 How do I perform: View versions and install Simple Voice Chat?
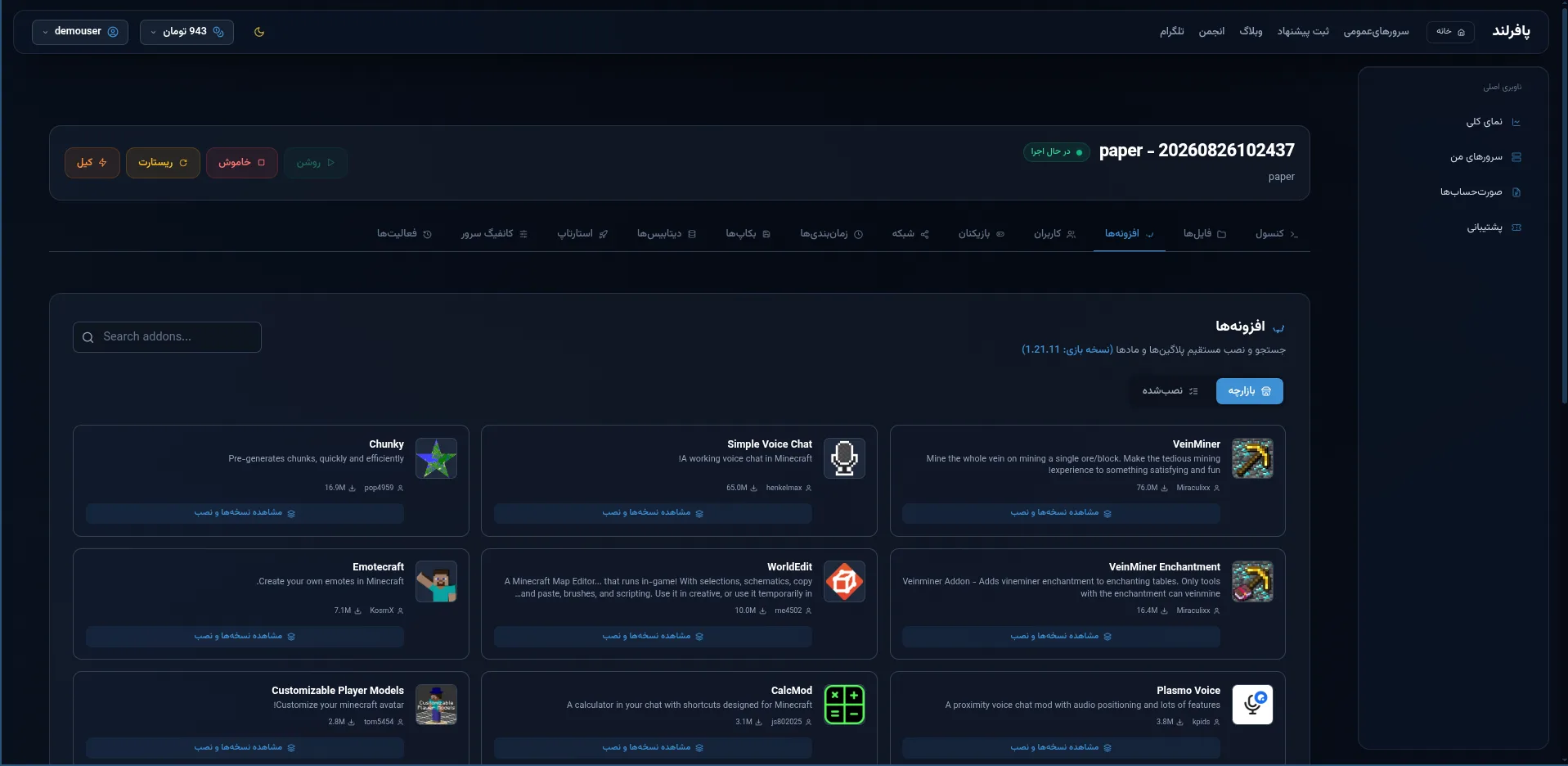coord(653,513)
